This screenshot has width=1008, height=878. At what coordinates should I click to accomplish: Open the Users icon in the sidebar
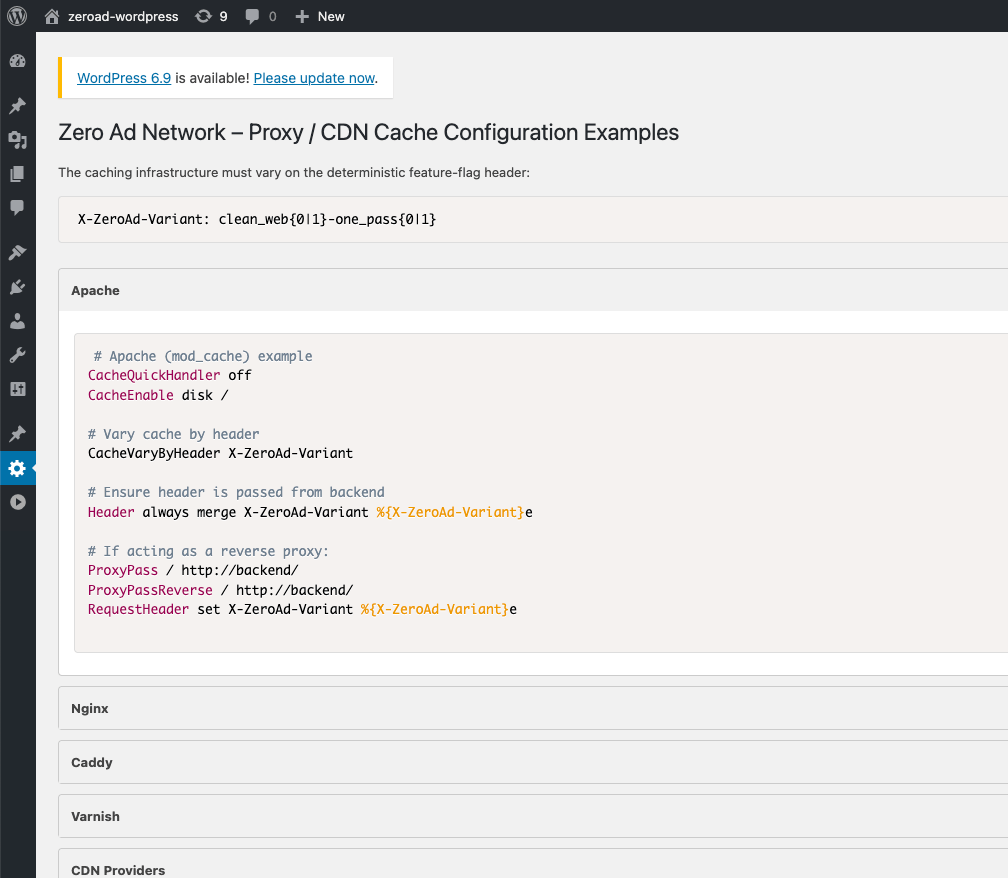[x=17, y=322]
